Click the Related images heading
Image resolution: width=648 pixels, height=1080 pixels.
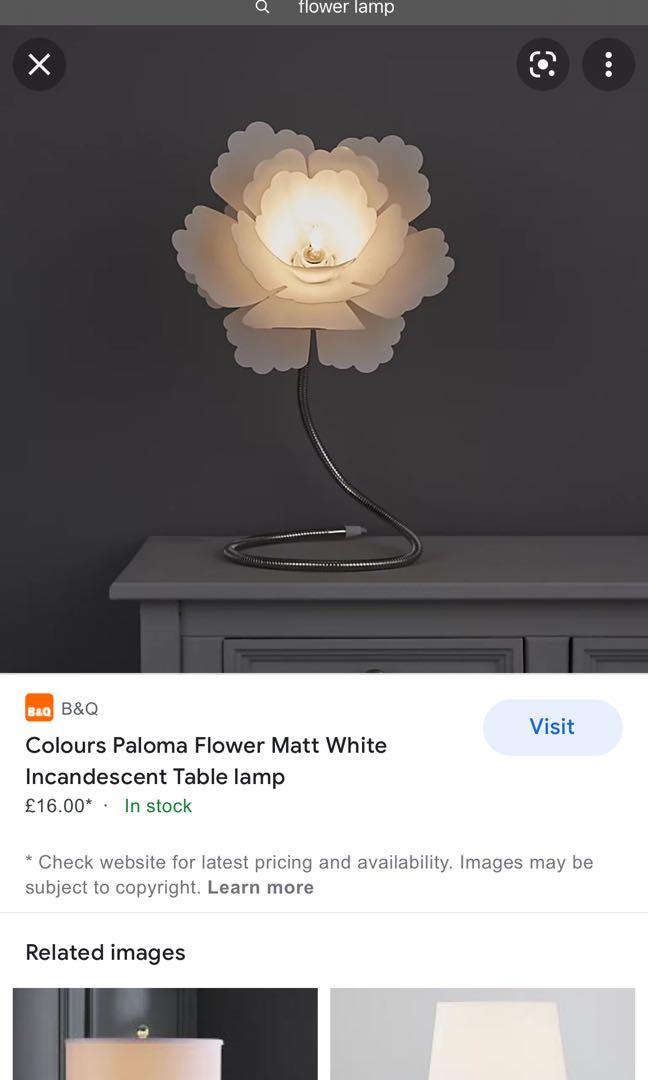105,953
